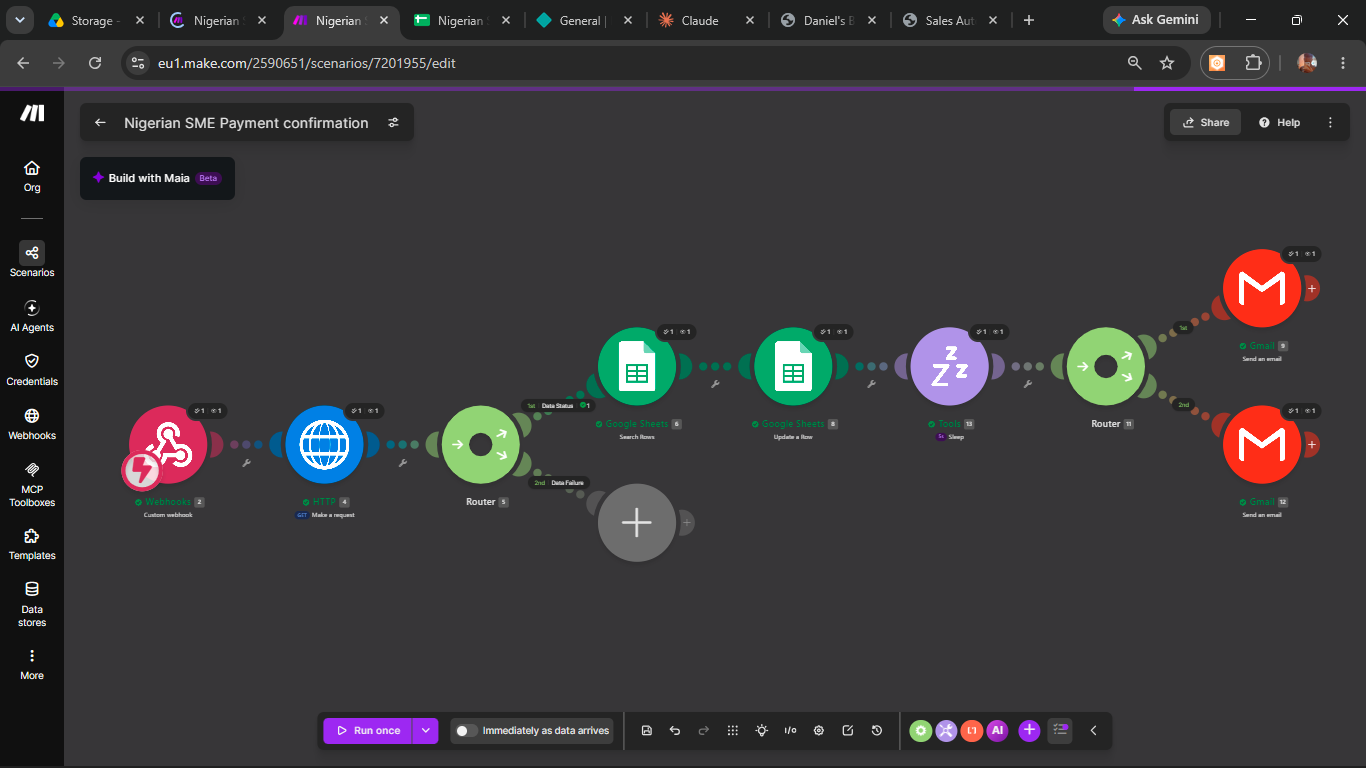Image resolution: width=1366 pixels, height=768 pixels.
Task: Bookmark the page with the star icon
Action: tap(1166, 63)
